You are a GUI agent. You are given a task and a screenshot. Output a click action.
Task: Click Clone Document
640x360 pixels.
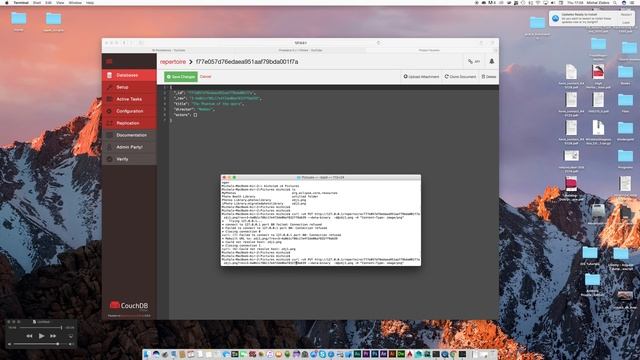(x=460, y=77)
